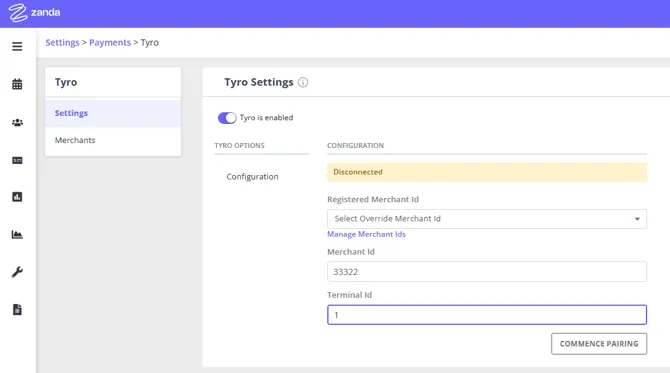Toggle the Tyro is enabled switch
Screen dimensions: 670x373
click(227, 118)
